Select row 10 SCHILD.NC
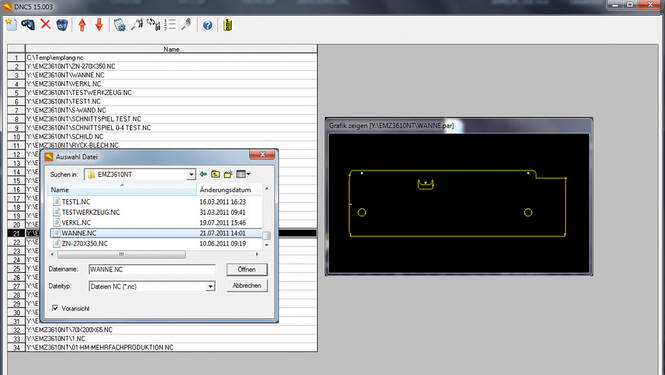This screenshot has width=665, height=375. click(x=171, y=137)
